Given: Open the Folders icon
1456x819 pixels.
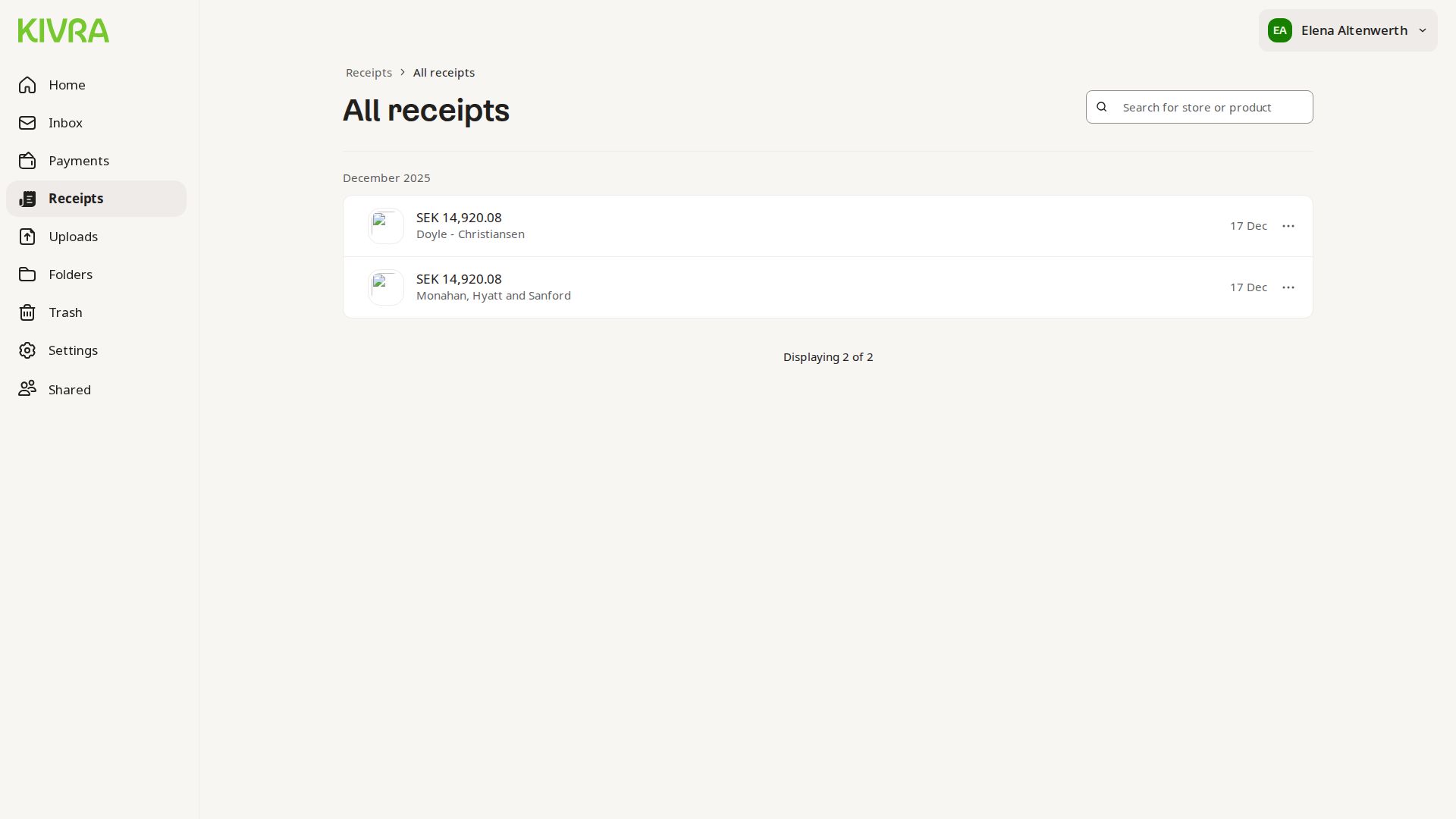Looking at the screenshot, I should click(x=27, y=275).
